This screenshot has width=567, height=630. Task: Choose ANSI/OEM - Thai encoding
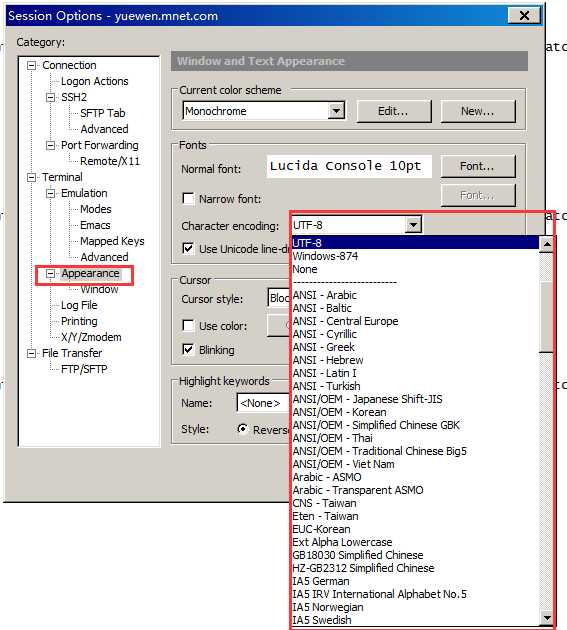pyautogui.click(x=415, y=438)
